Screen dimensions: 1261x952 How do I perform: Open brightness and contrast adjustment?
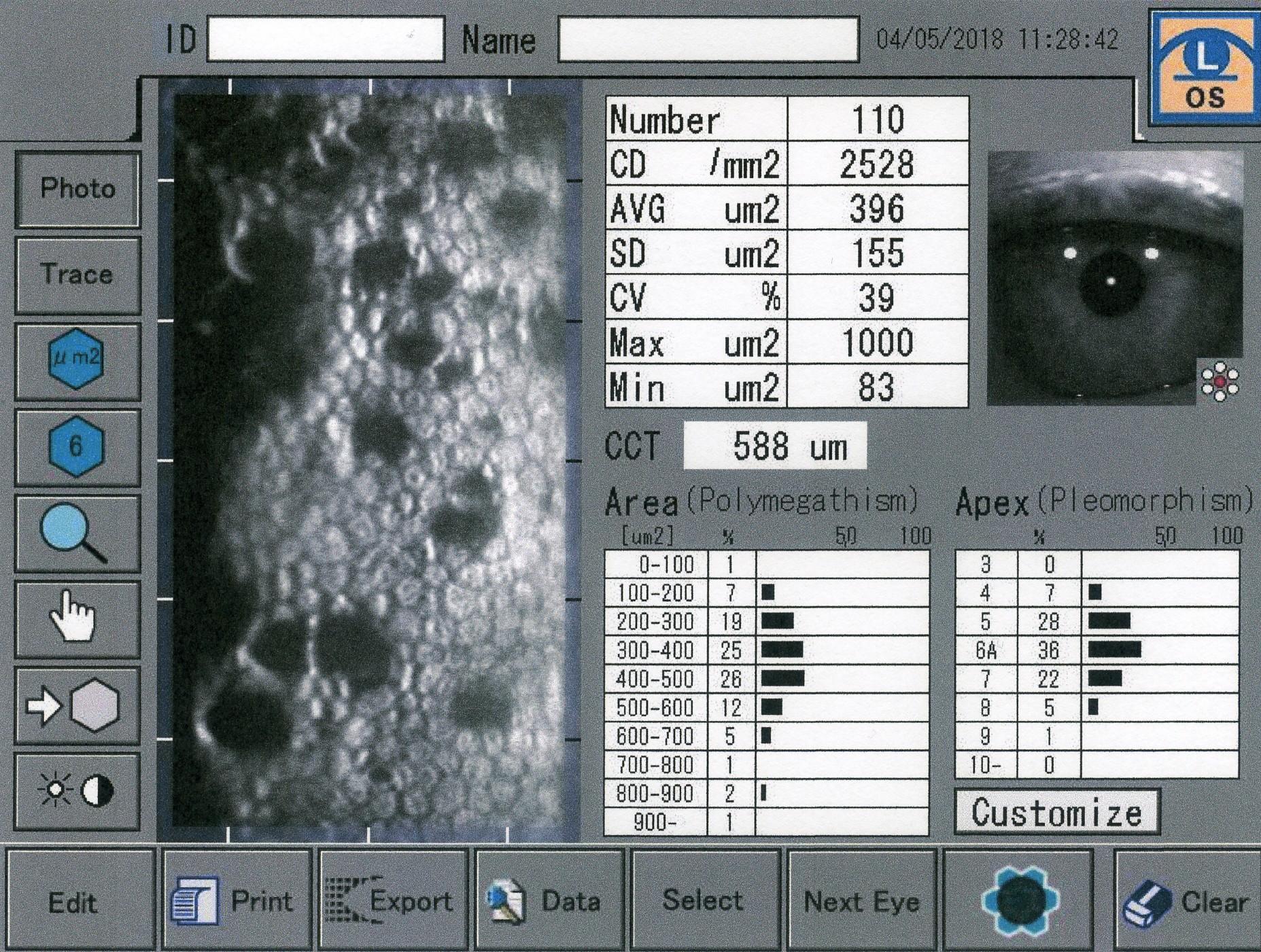pyautogui.click(x=77, y=792)
